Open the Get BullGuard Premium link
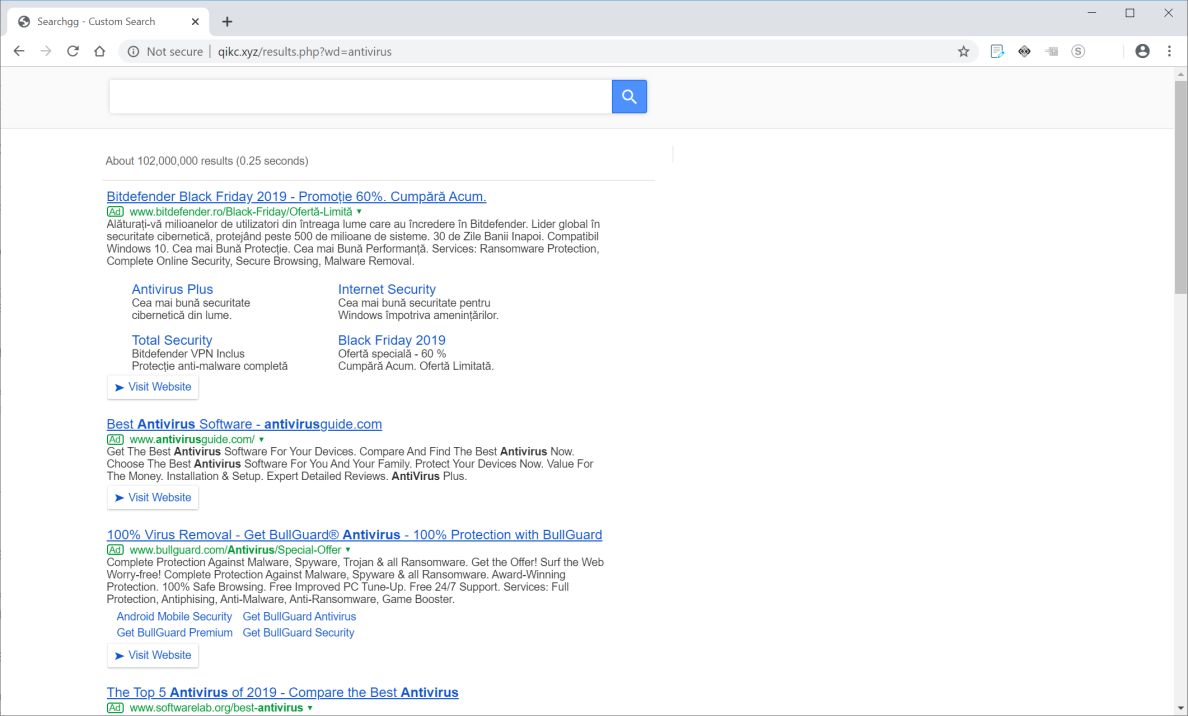Screen dimensions: 1188x716 tap(174, 632)
